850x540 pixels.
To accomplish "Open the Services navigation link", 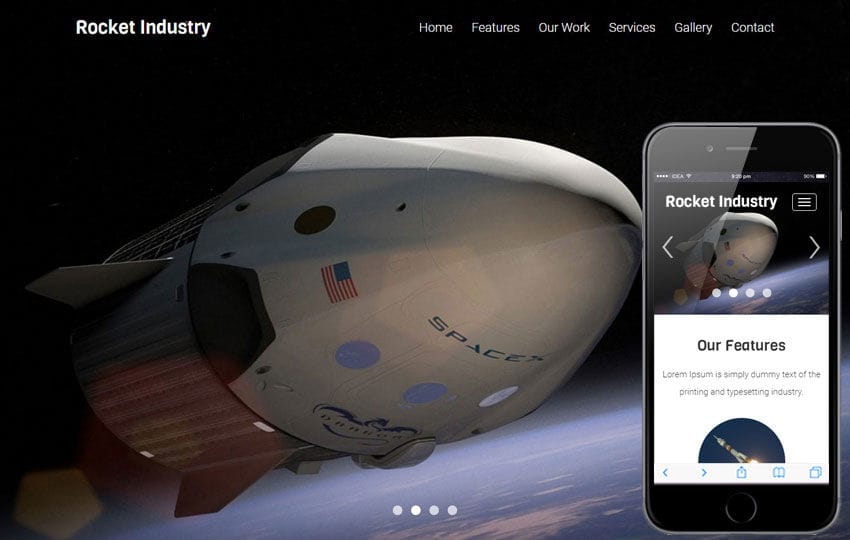I will pos(632,28).
